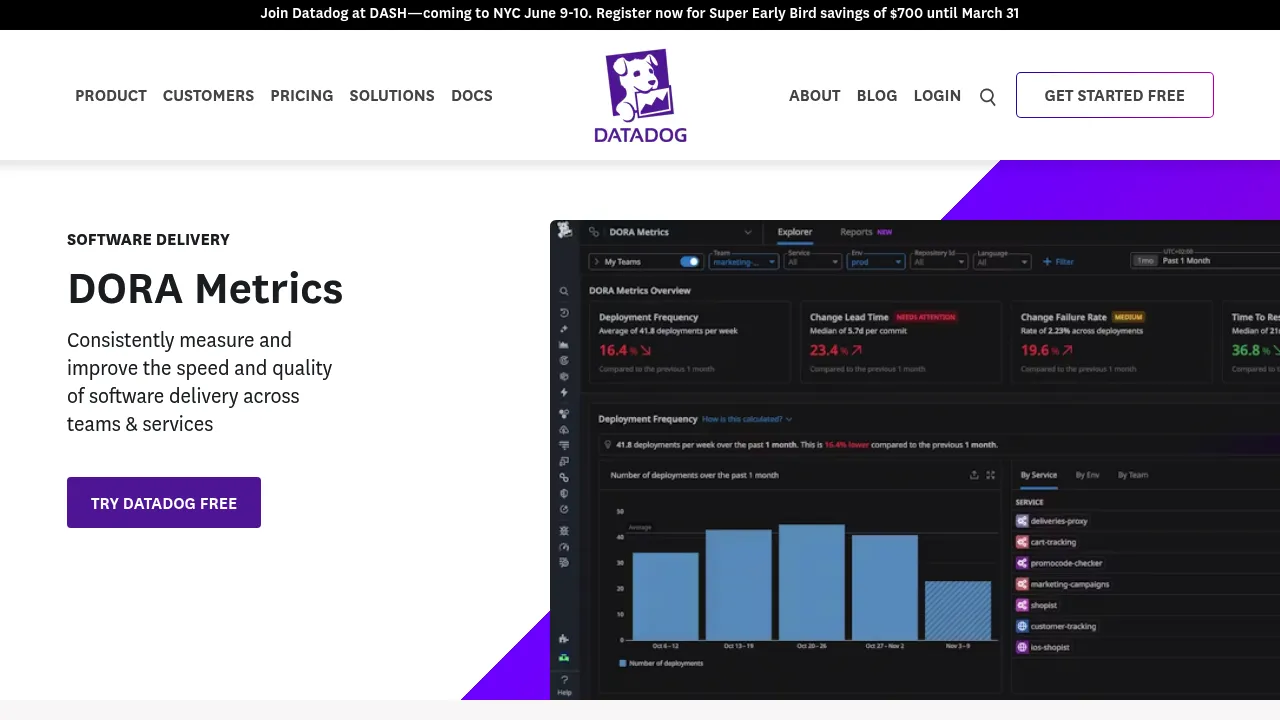
Task: Click the Datadog dog icon in the dashboard corner
Action: click(565, 231)
